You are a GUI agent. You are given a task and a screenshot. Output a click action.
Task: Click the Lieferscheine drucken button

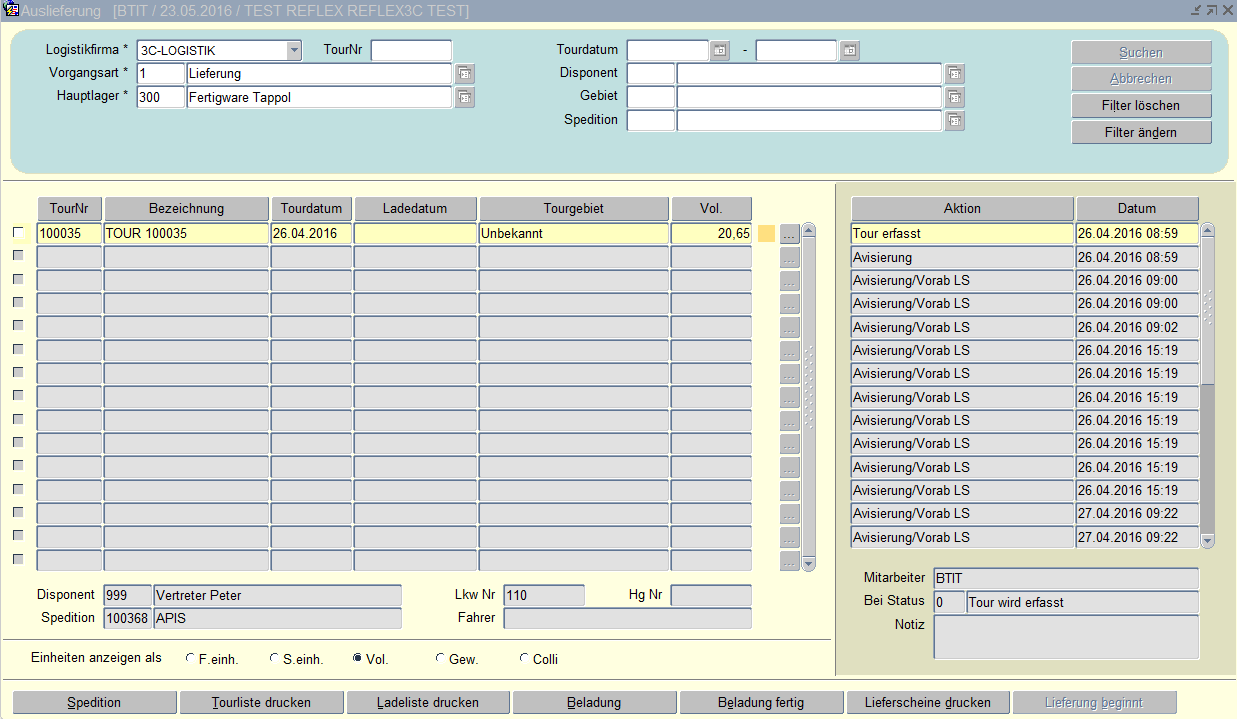pyautogui.click(x=928, y=703)
